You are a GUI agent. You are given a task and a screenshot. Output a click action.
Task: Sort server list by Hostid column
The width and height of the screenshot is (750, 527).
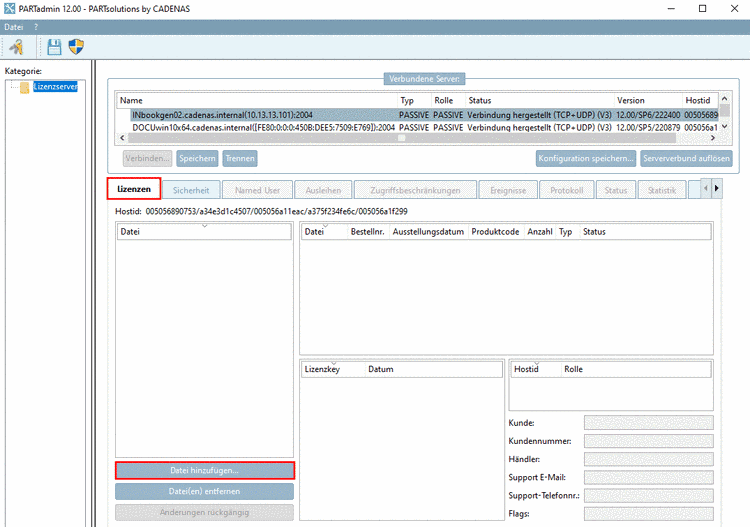(x=700, y=100)
